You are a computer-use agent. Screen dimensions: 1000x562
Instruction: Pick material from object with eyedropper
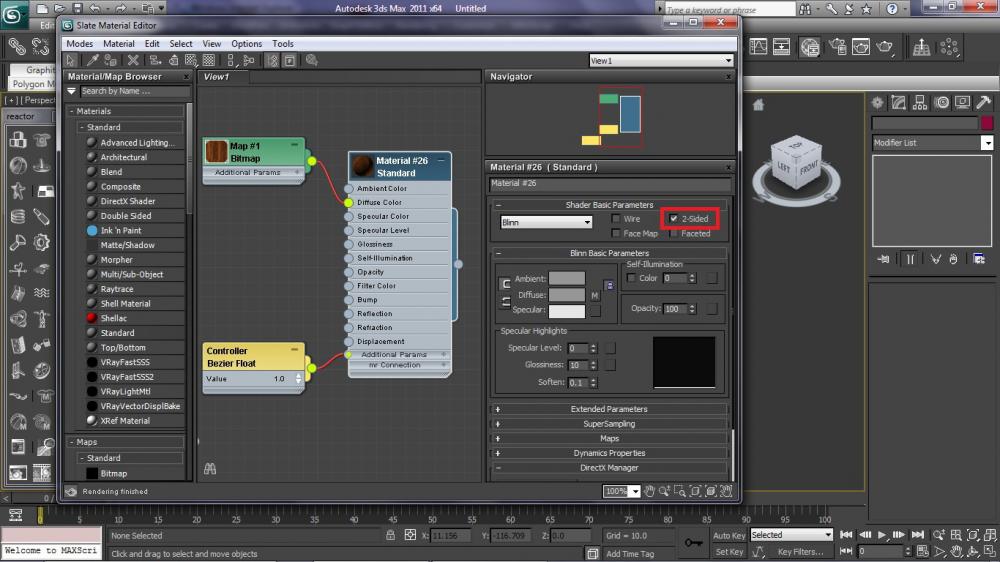(x=92, y=61)
